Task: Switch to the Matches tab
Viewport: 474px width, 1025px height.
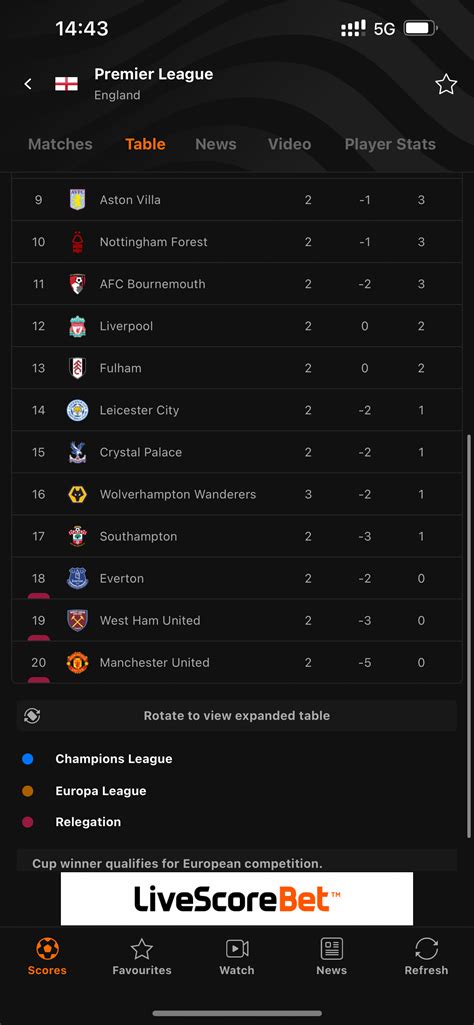Action: tap(60, 144)
